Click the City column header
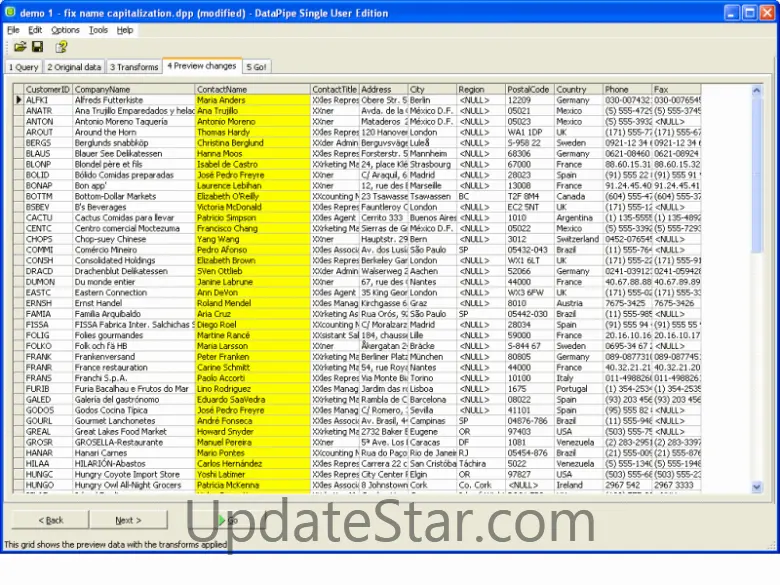Screen dimensions: 780x585 [x=432, y=89]
